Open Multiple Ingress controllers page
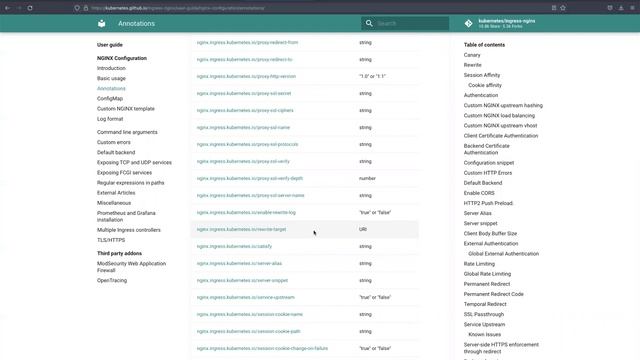This screenshot has width=640, height=360. 129,230
